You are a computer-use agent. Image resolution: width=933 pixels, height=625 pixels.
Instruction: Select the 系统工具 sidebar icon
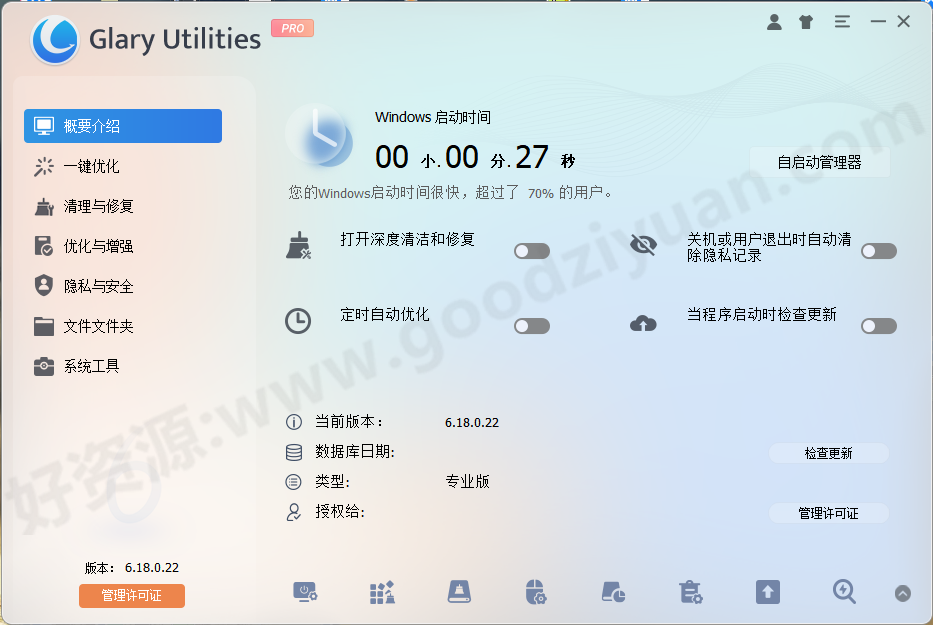click(44, 366)
